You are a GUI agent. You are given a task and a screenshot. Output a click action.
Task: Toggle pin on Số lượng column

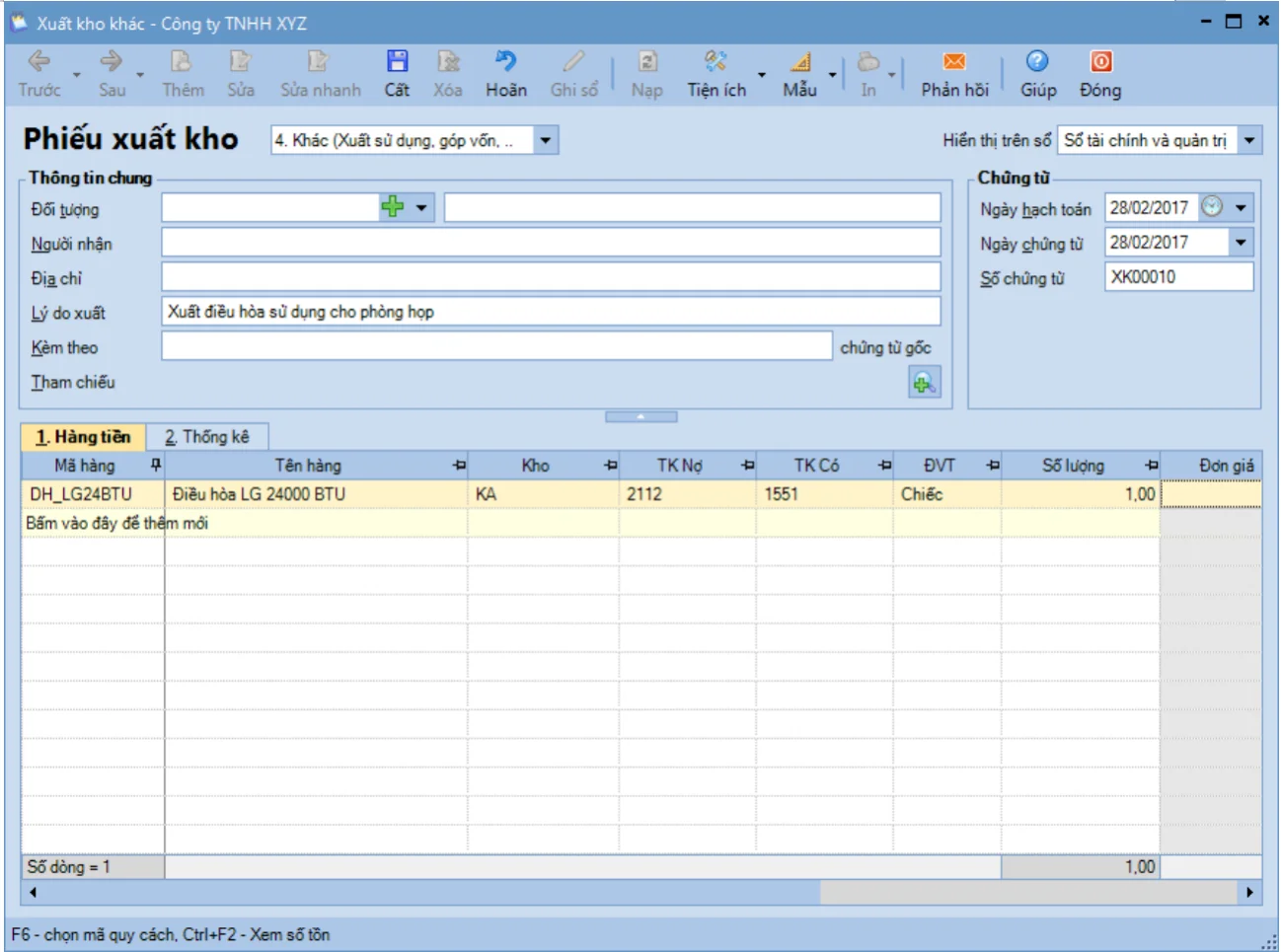[x=1151, y=466]
